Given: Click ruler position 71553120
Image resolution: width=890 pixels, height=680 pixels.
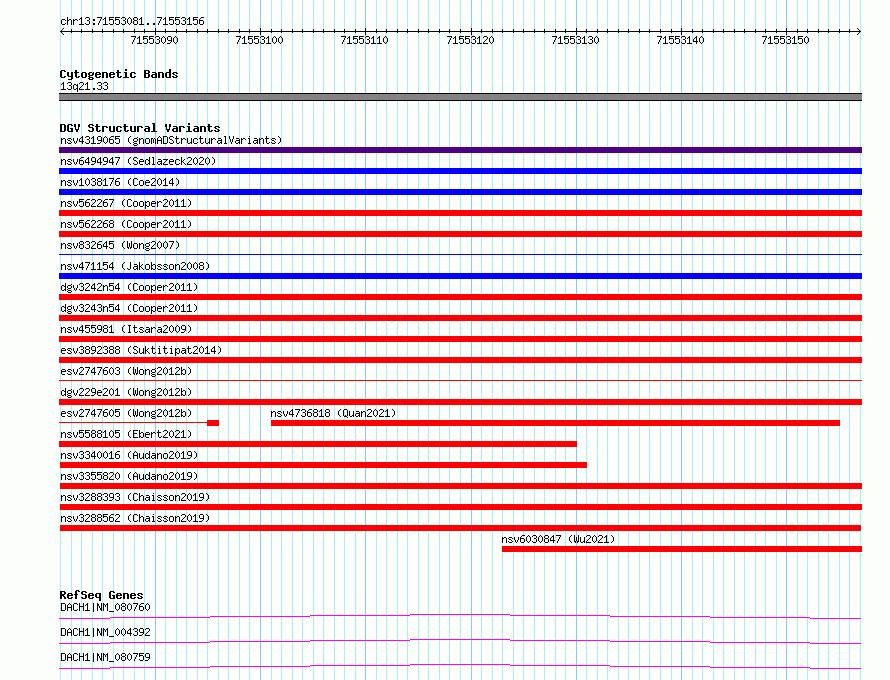Looking at the screenshot, I should coord(471,40).
